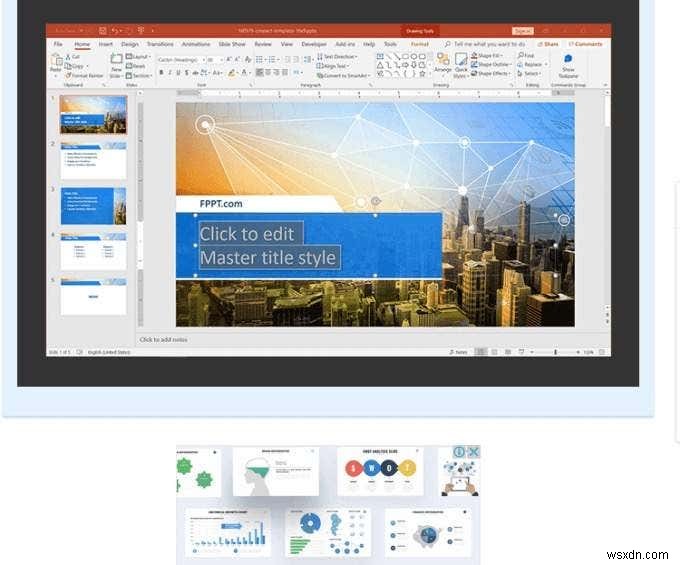The height and width of the screenshot is (565, 680).
Task: Expand the Layout dropdown
Action: coord(138,57)
